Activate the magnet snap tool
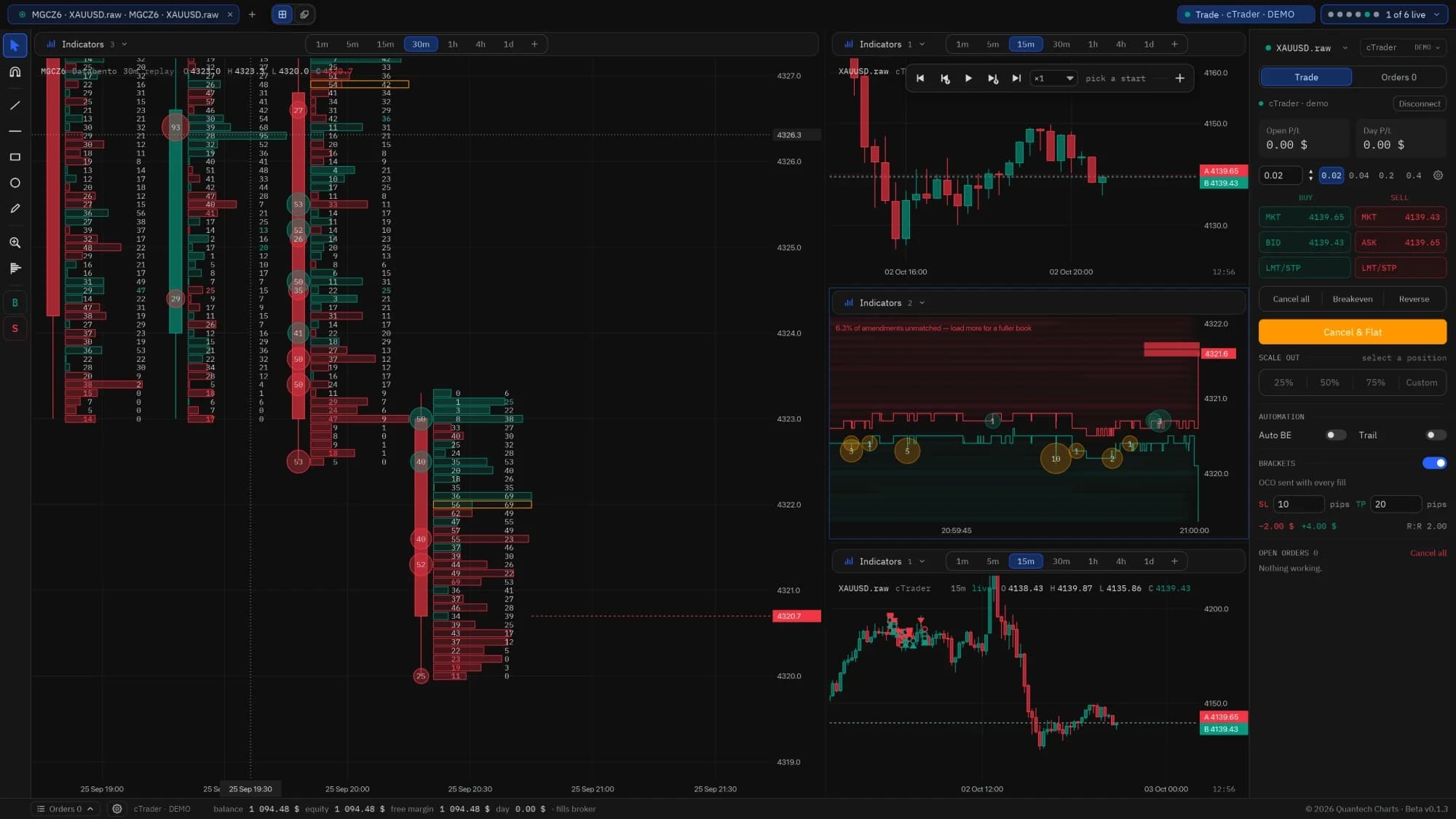 pos(15,72)
